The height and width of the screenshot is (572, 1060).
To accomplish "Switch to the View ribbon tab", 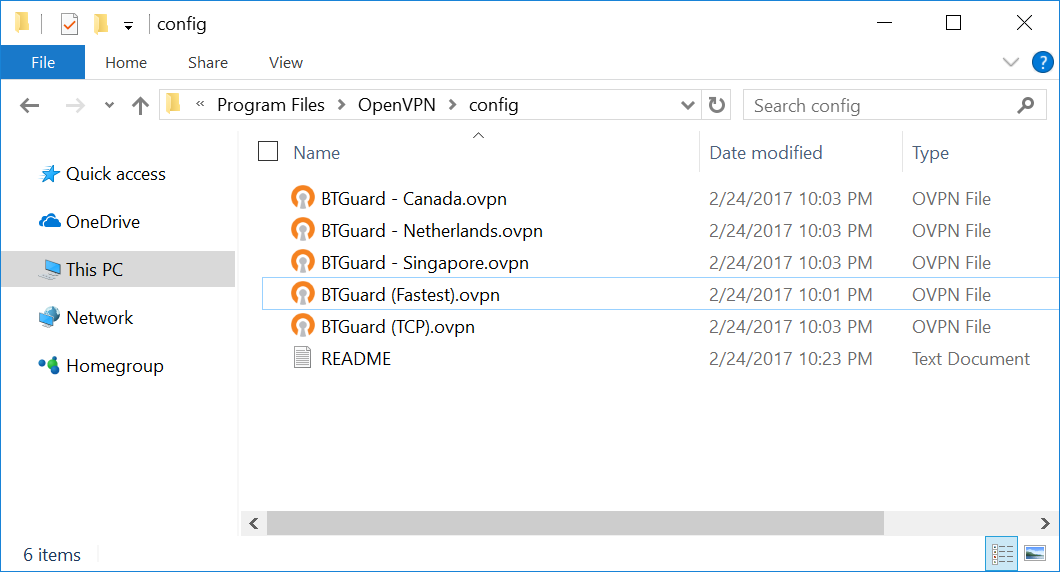I will (x=285, y=62).
